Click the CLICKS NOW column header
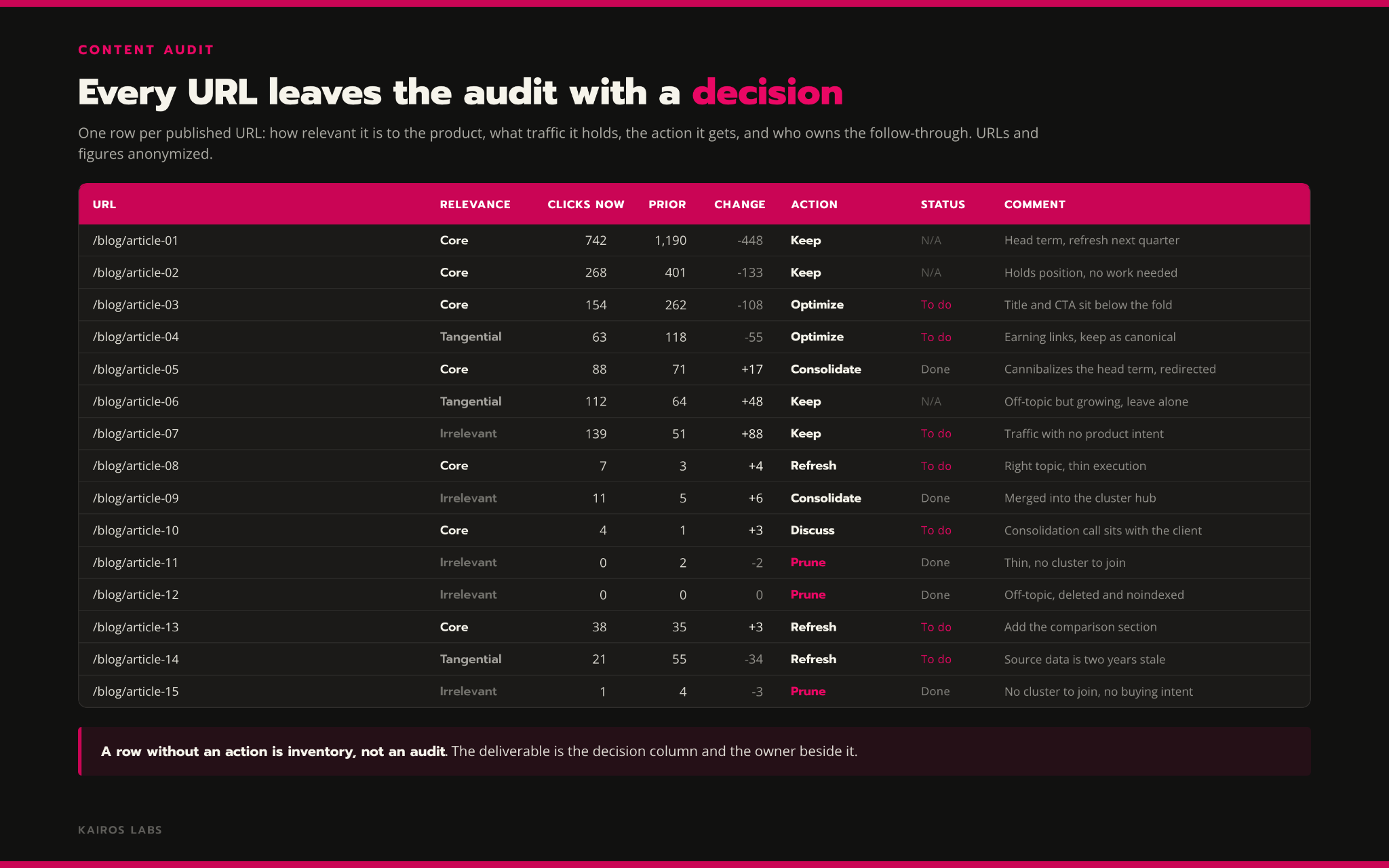1389x868 pixels. tap(586, 204)
